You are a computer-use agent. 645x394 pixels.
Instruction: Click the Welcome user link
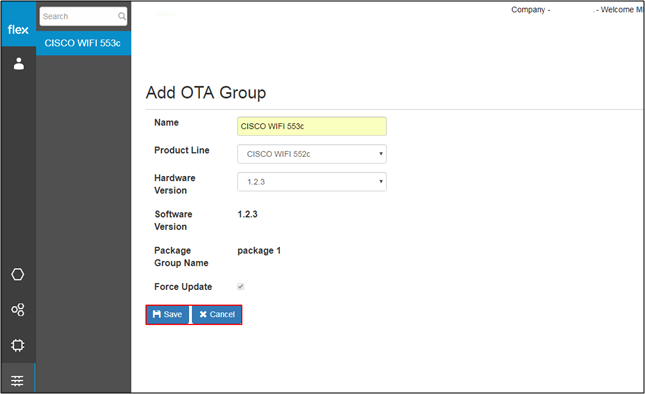[x=639, y=9]
